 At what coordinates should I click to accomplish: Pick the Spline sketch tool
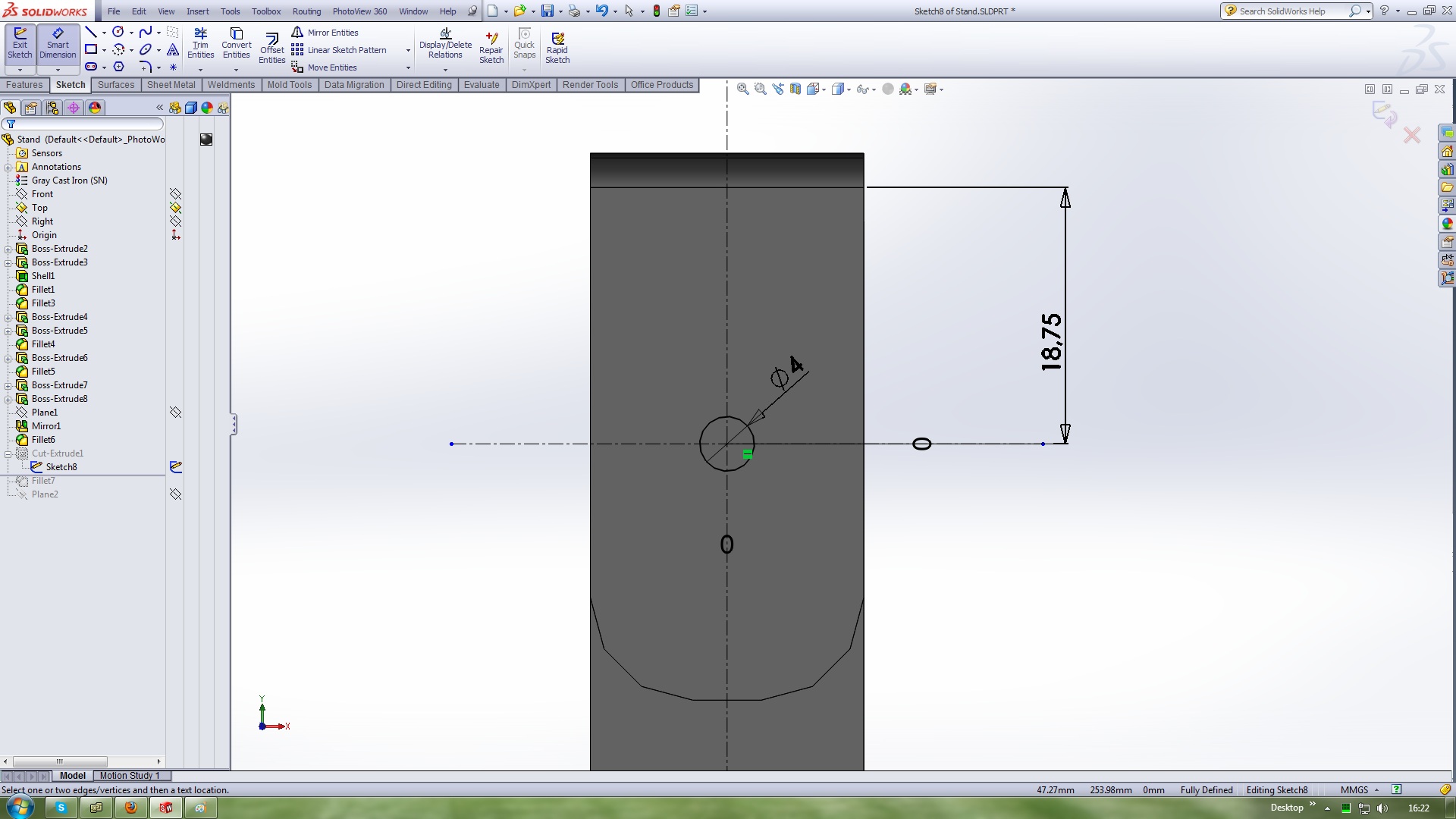pyautogui.click(x=146, y=32)
